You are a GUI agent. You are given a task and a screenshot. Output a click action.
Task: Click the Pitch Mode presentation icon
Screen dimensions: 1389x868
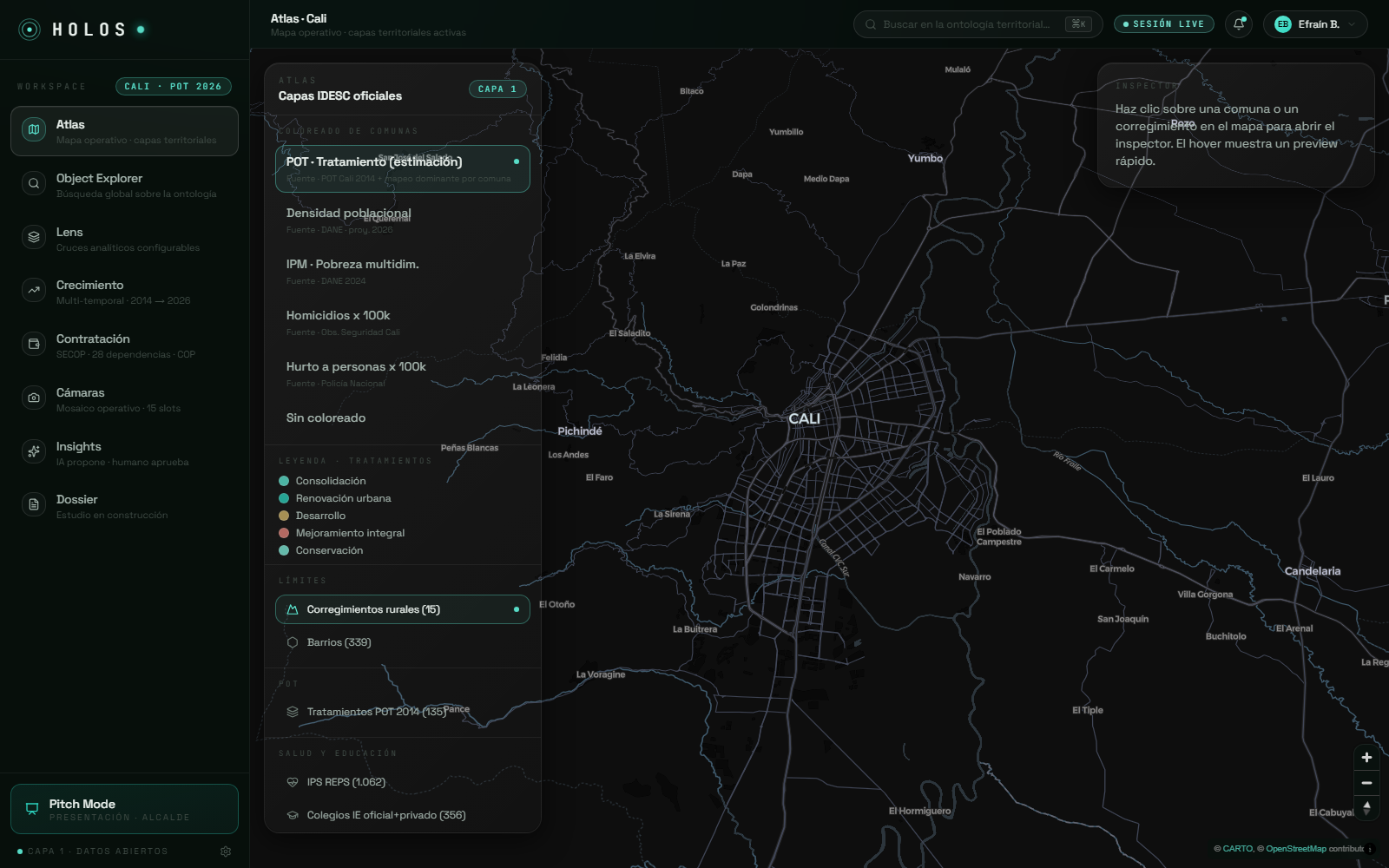pos(32,809)
